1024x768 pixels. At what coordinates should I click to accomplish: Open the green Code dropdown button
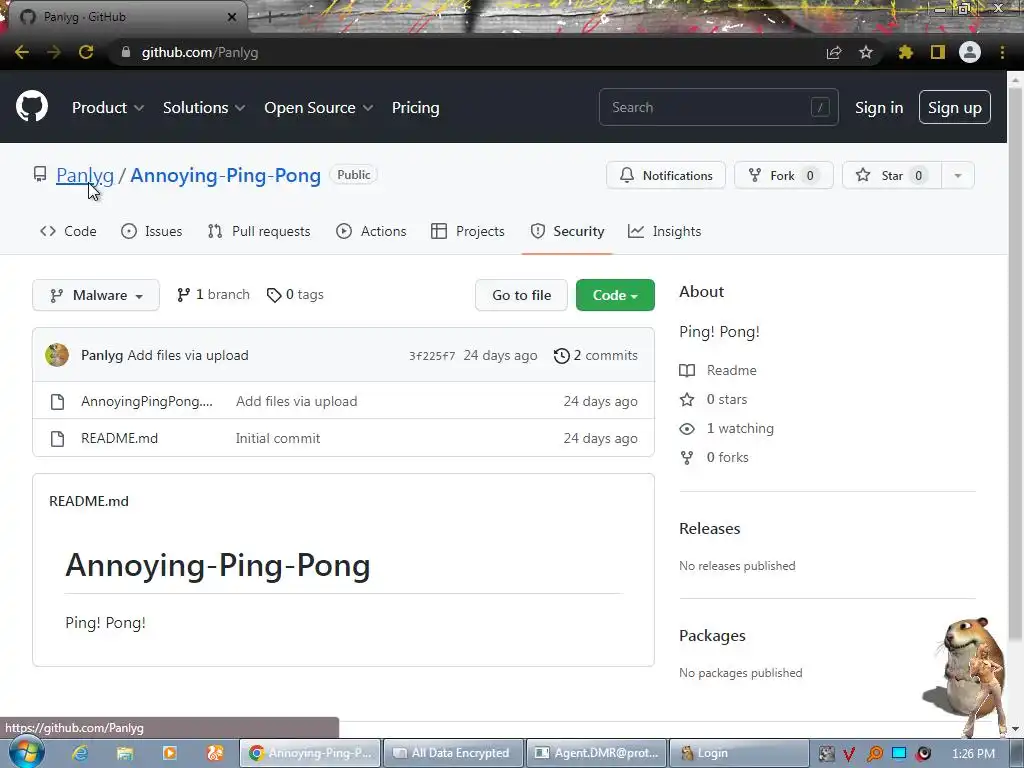(x=615, y=295)
